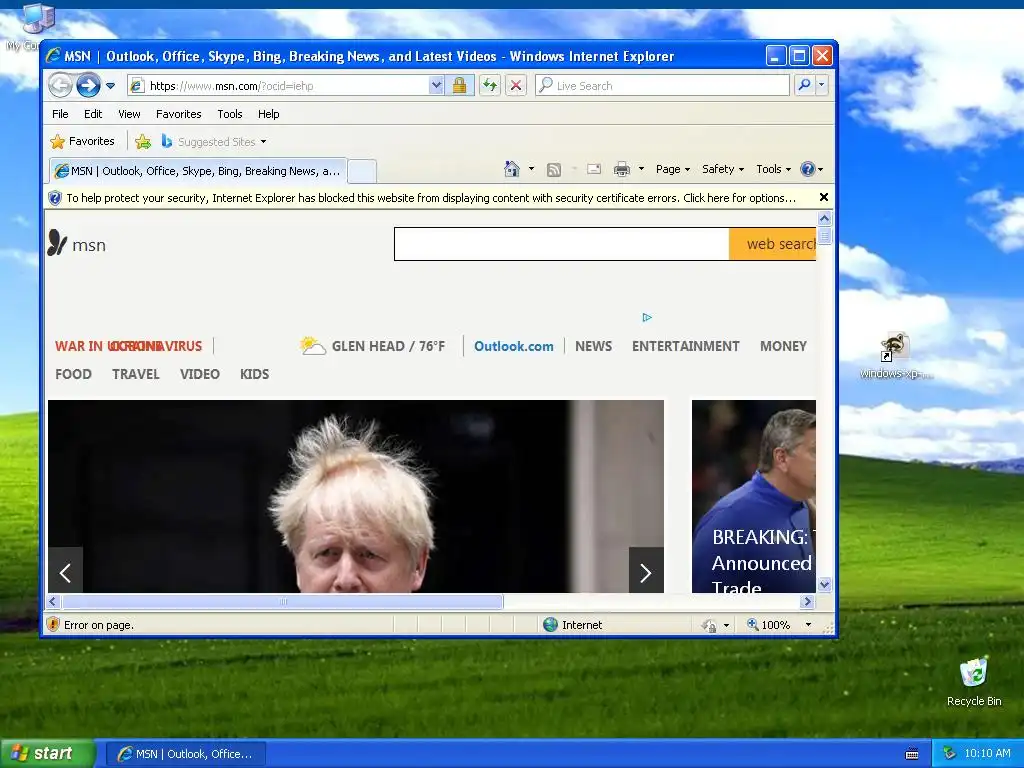Click the Glen Head weather sun icon

pyautogui.click(x=313, y=345)
